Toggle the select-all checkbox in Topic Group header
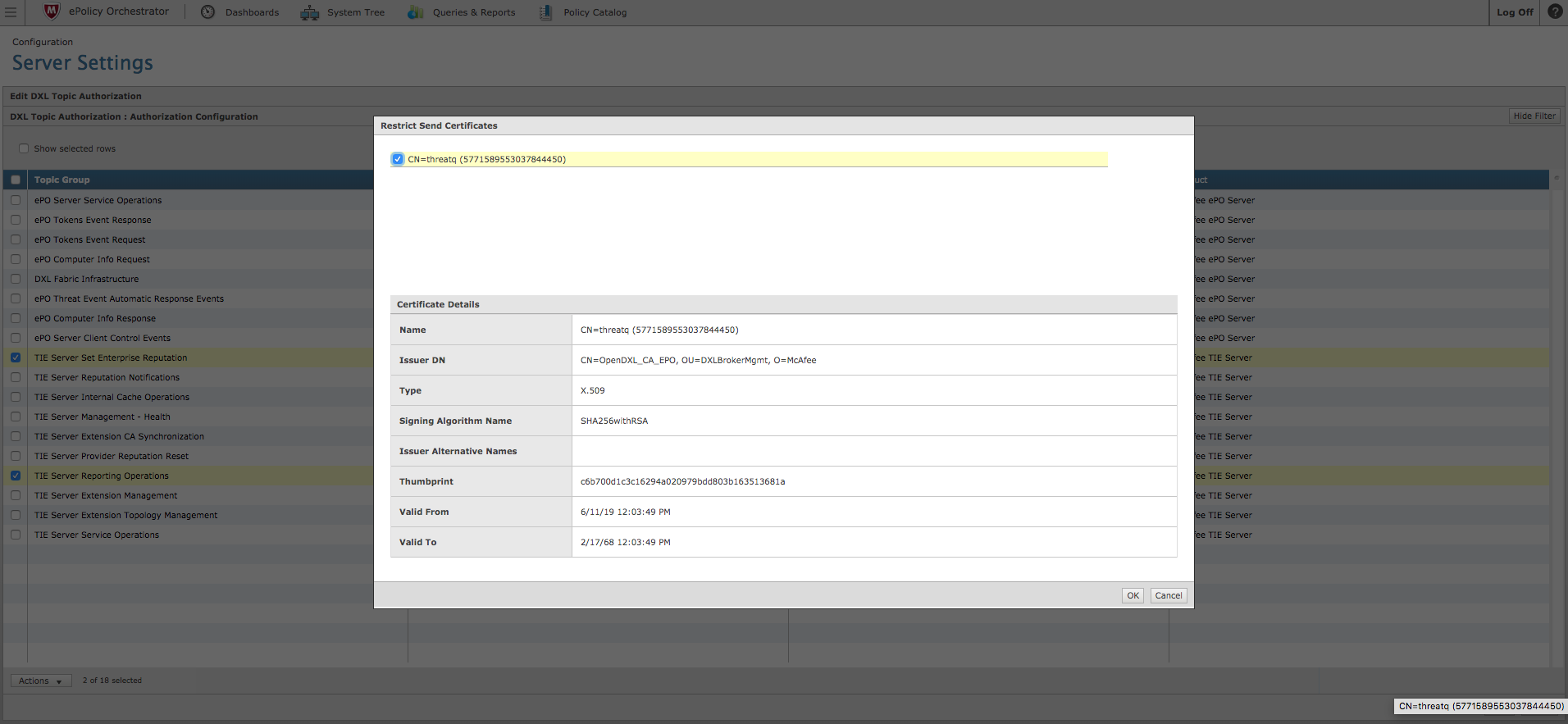 tap(16, 180)
